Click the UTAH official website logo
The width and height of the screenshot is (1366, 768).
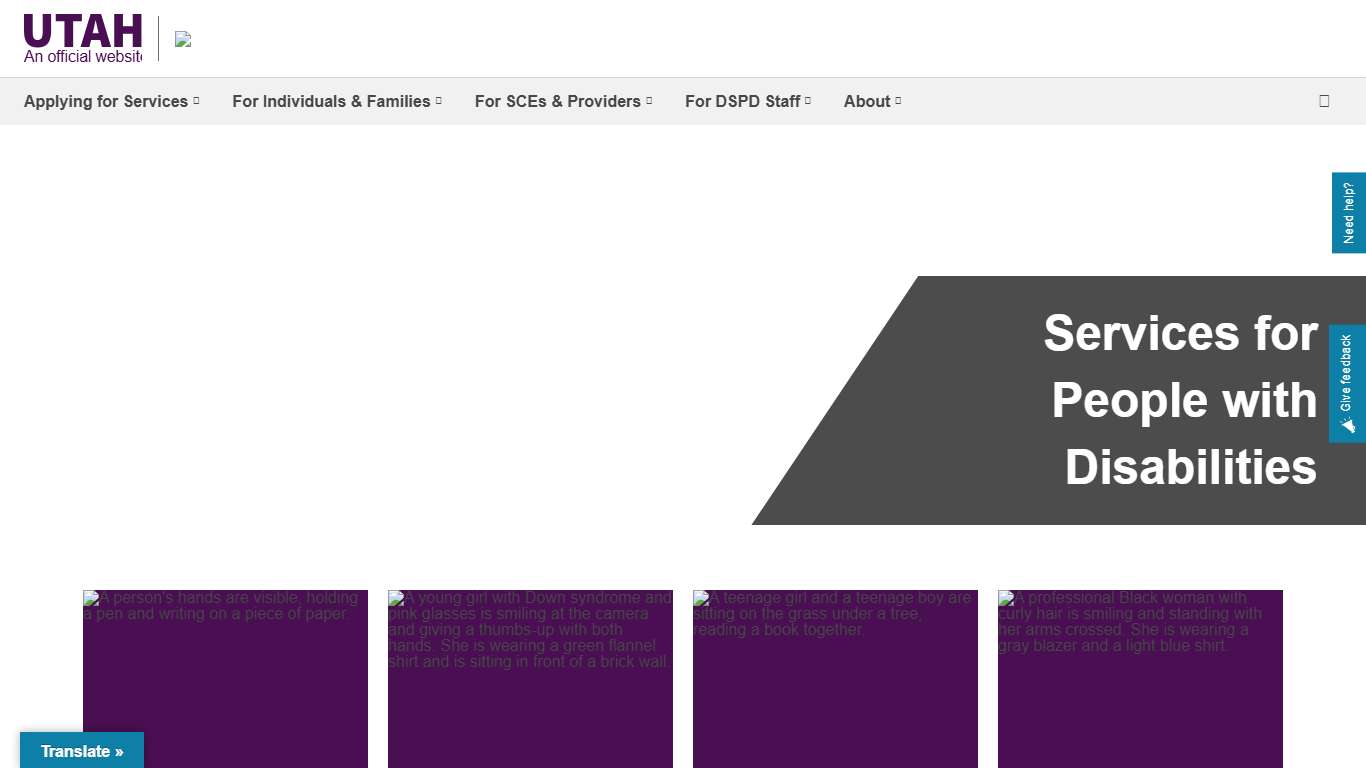tap(83, 38)
